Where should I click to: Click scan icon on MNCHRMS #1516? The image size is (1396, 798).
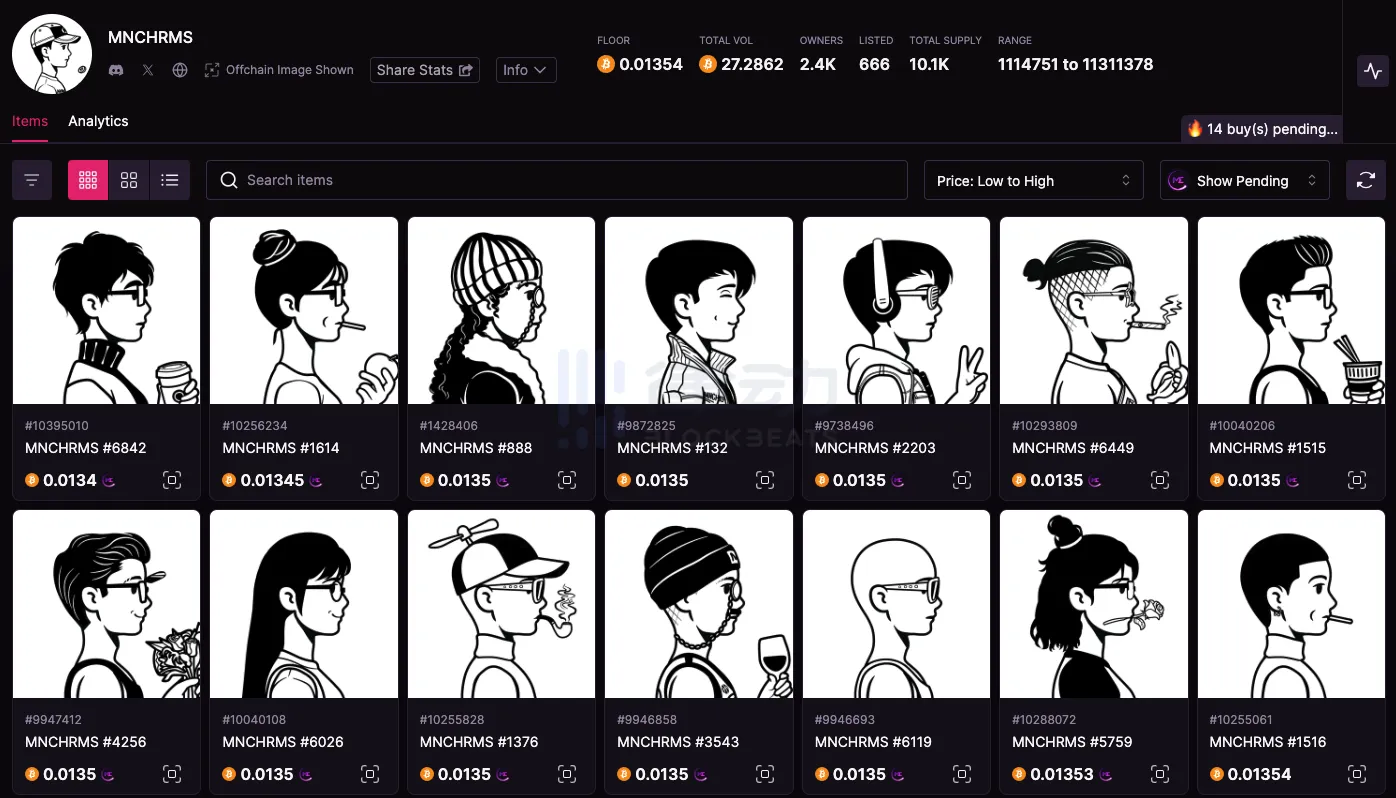click(x=1357, y=774)
